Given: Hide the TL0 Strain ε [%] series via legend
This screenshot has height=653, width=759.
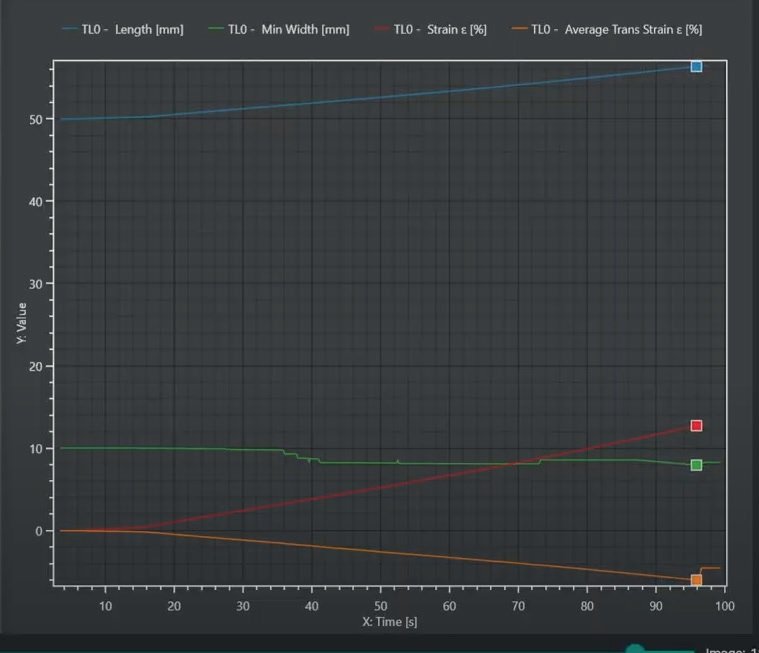Looking at the screenshot, I should click(x=430, y=30).
